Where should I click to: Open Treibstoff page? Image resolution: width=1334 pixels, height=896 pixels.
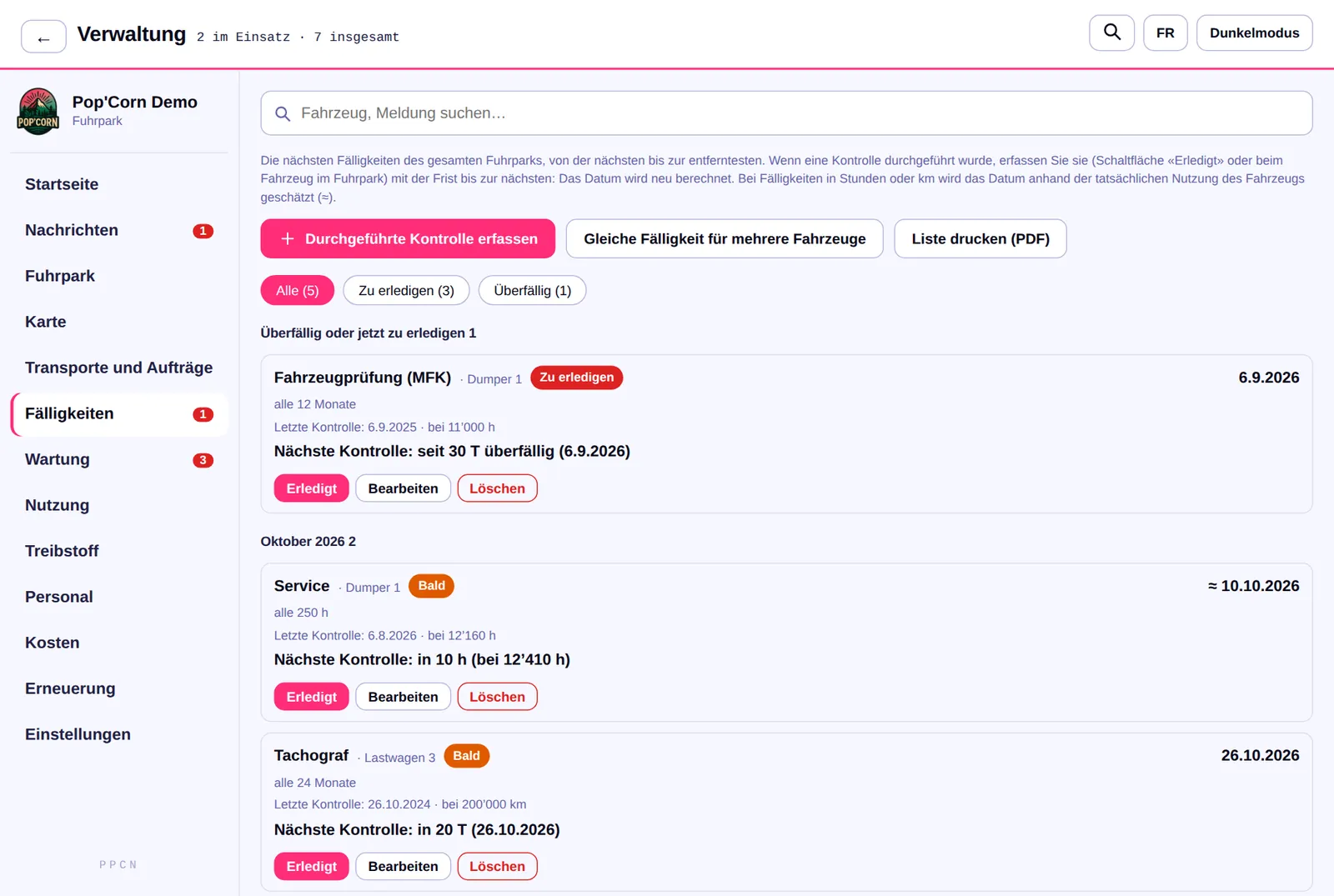[x=119, y=551]
